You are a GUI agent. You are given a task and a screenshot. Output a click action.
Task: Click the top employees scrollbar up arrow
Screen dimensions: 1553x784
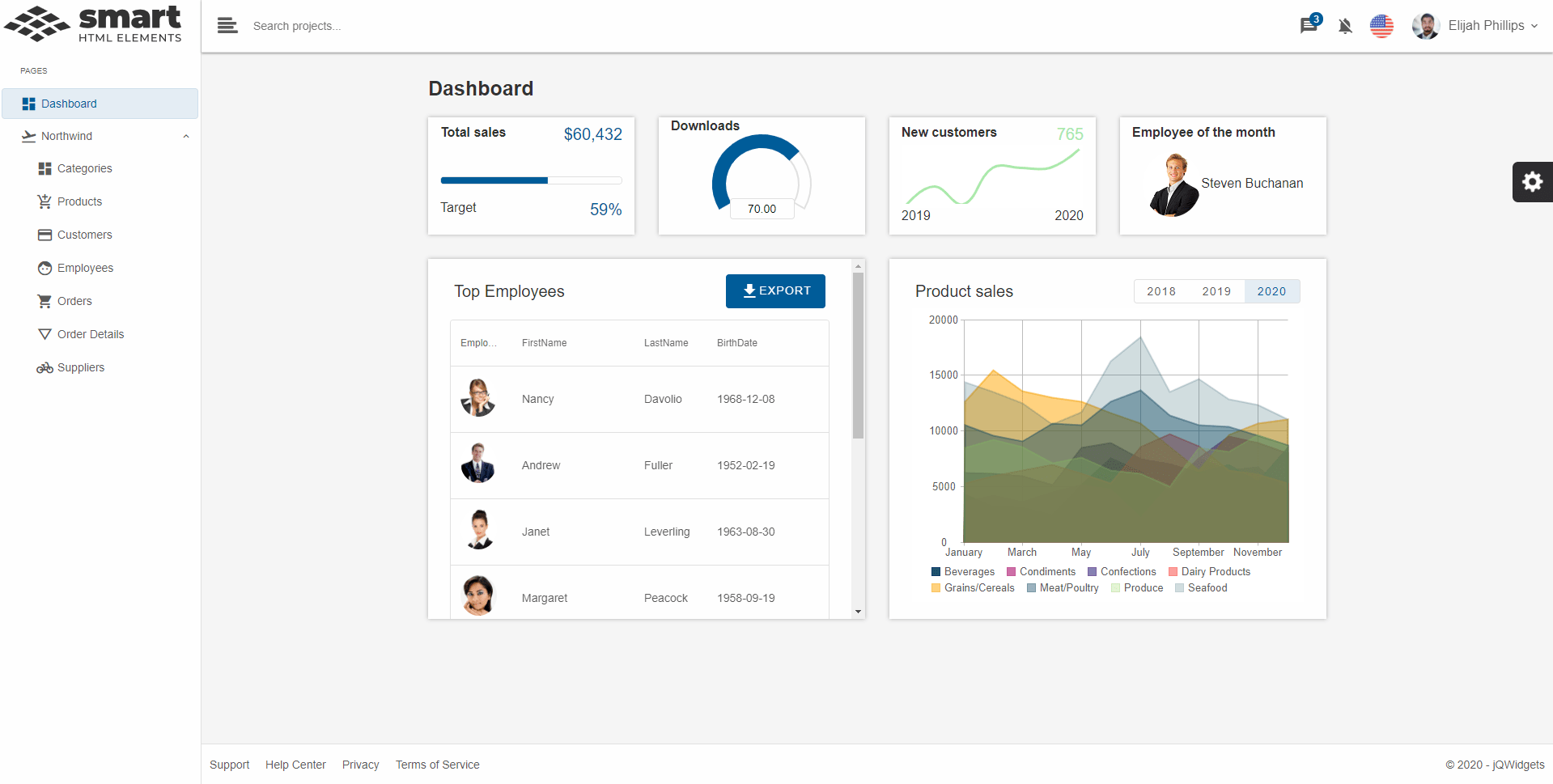coord(859,266)
